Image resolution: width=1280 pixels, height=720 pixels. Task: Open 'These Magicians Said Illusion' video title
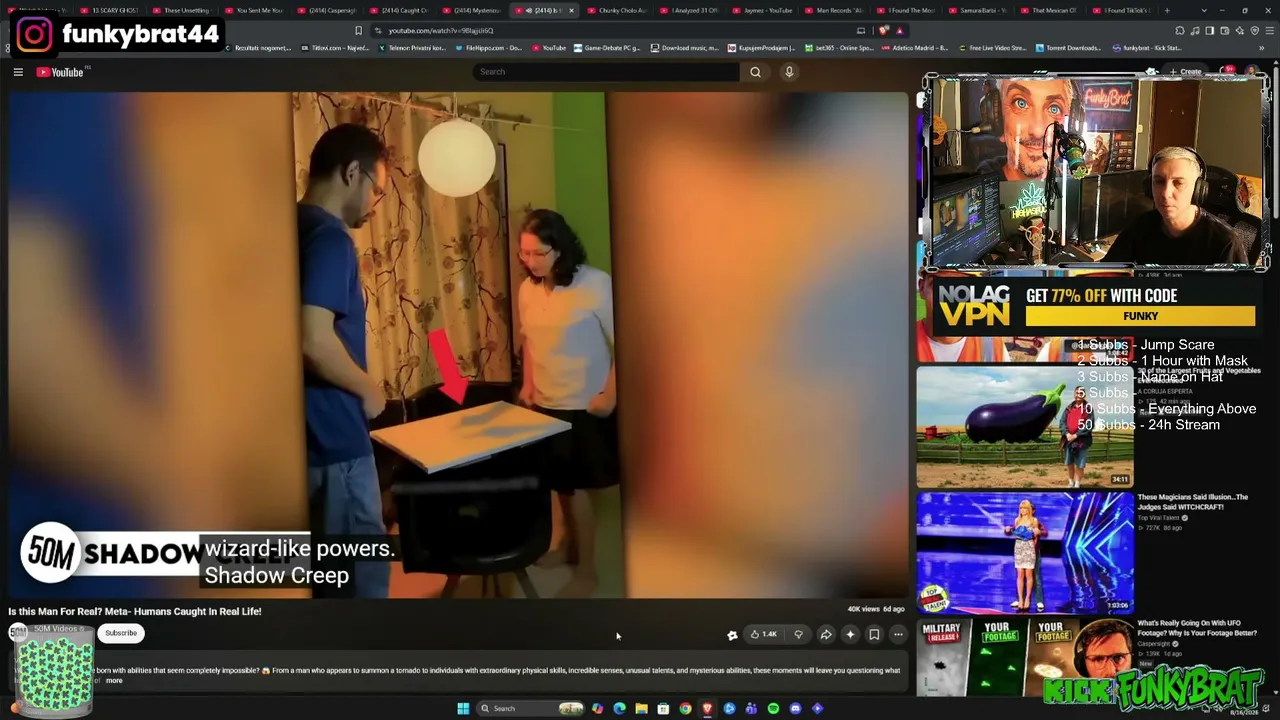(1193, 502)
